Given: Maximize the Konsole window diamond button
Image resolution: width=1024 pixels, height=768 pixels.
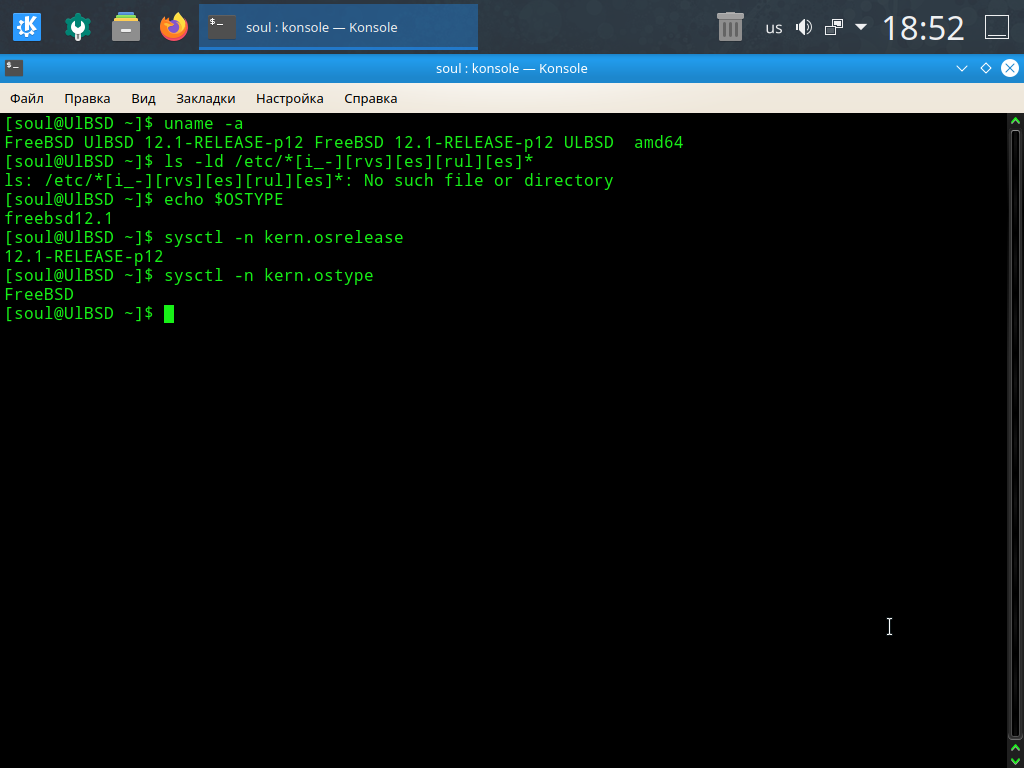Looking at the screenshot, I should coord(985,68).
